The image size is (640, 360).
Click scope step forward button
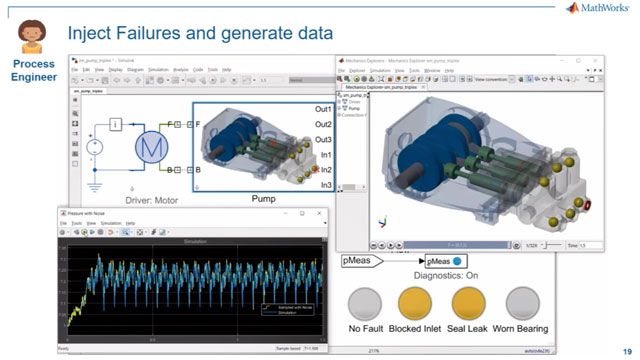point(92,232)
